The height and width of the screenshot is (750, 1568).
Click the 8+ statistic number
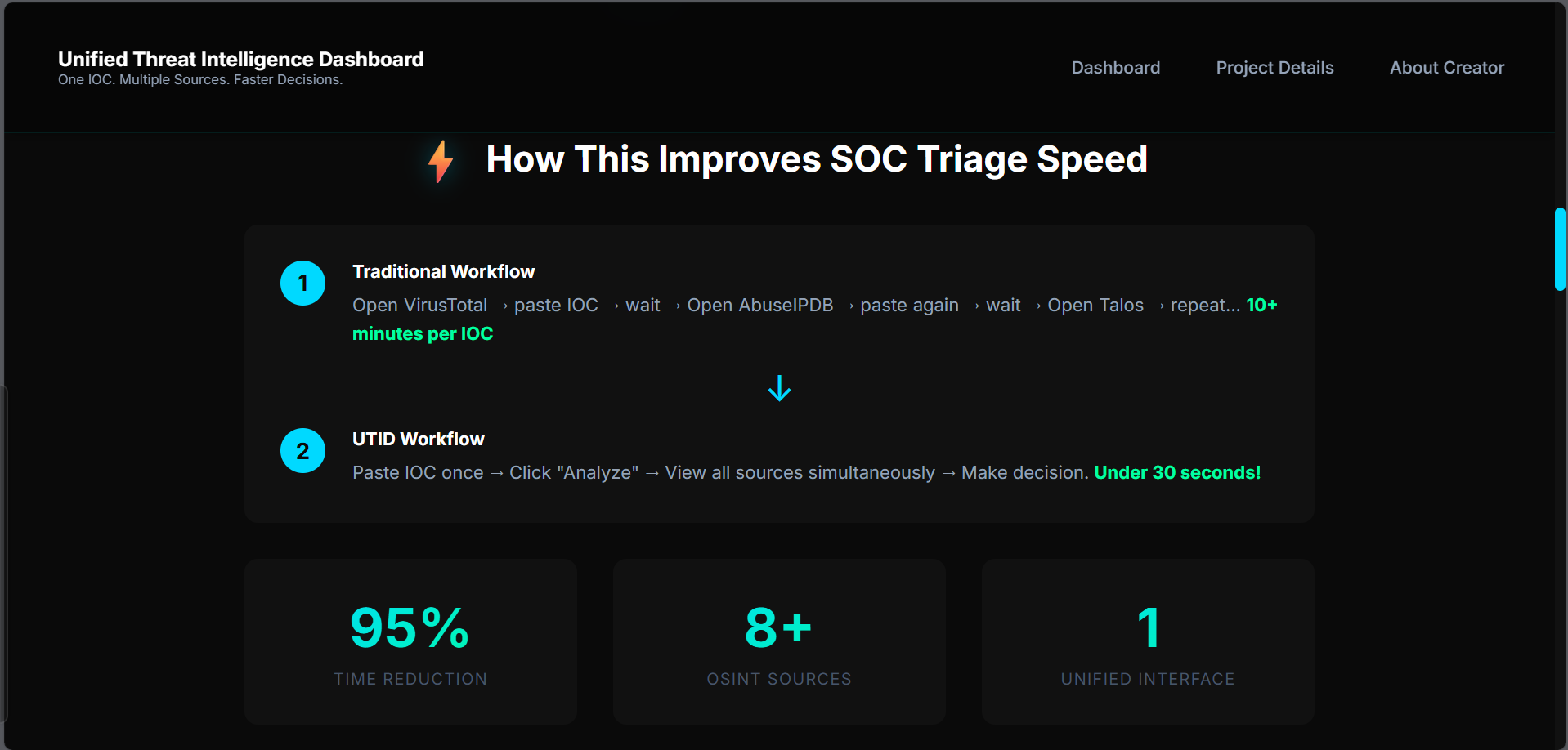point(778,627)
